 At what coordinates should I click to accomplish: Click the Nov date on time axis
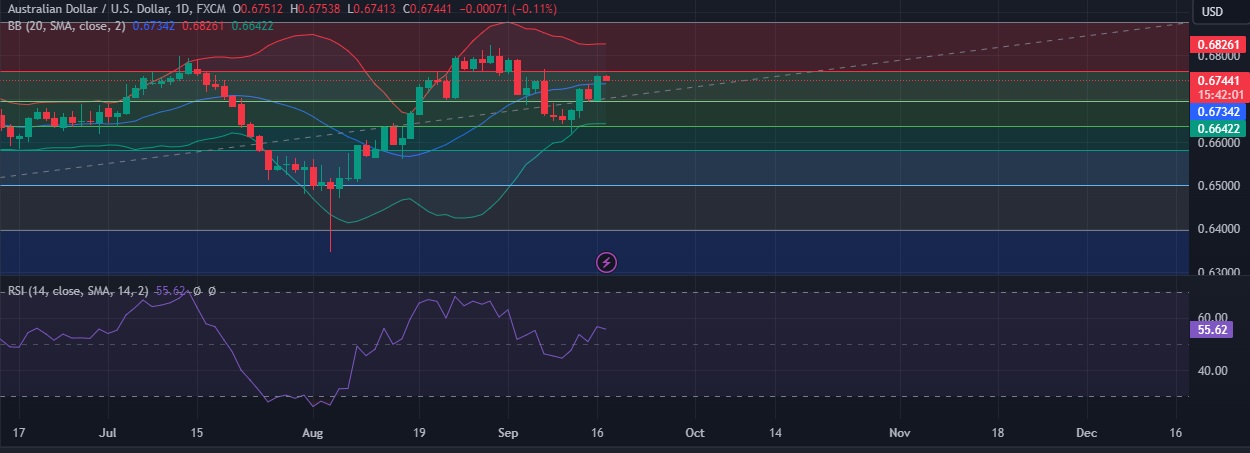(901, 433)
